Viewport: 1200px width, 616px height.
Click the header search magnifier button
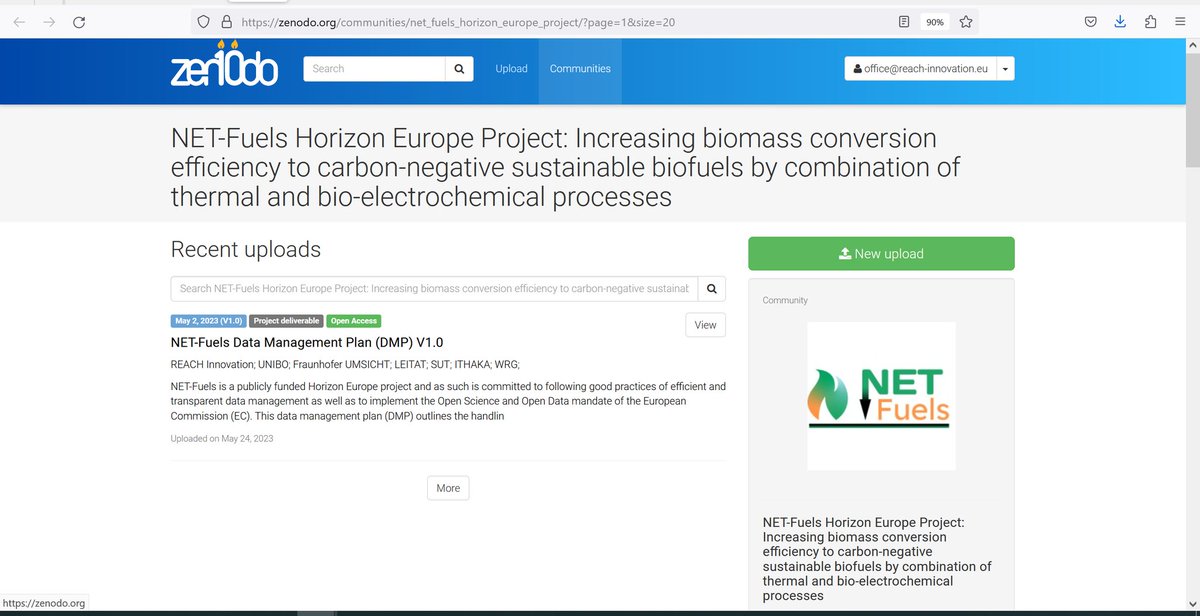click(459, 69)
